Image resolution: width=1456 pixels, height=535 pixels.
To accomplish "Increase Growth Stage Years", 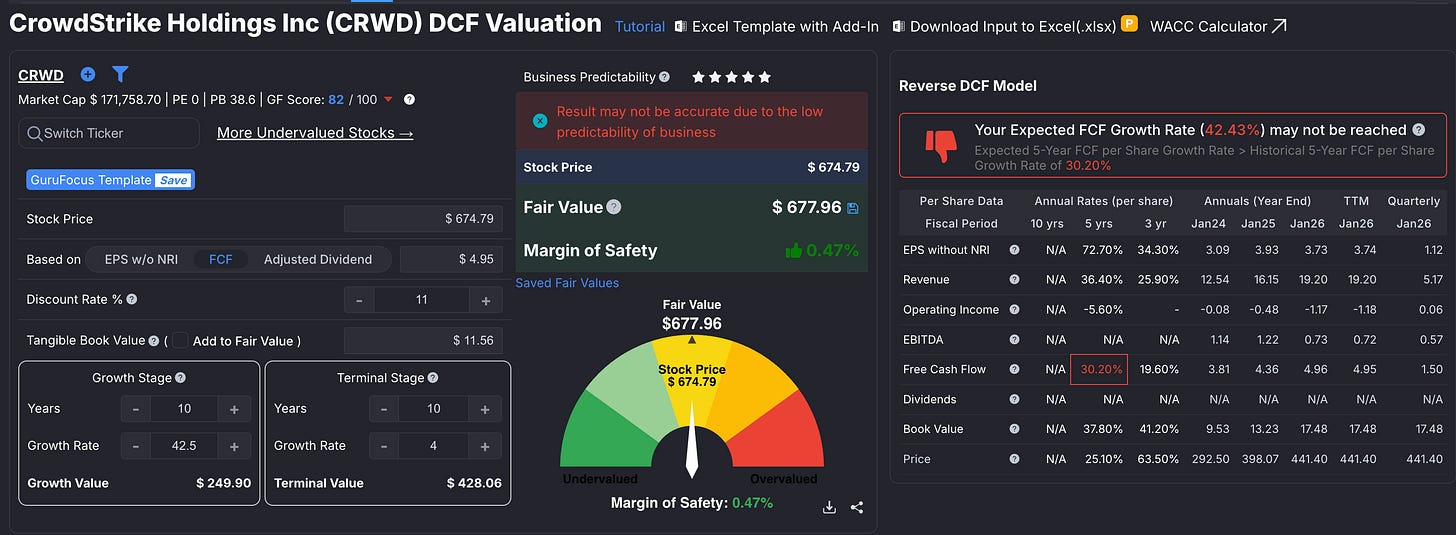I will (x=234, y=408).
